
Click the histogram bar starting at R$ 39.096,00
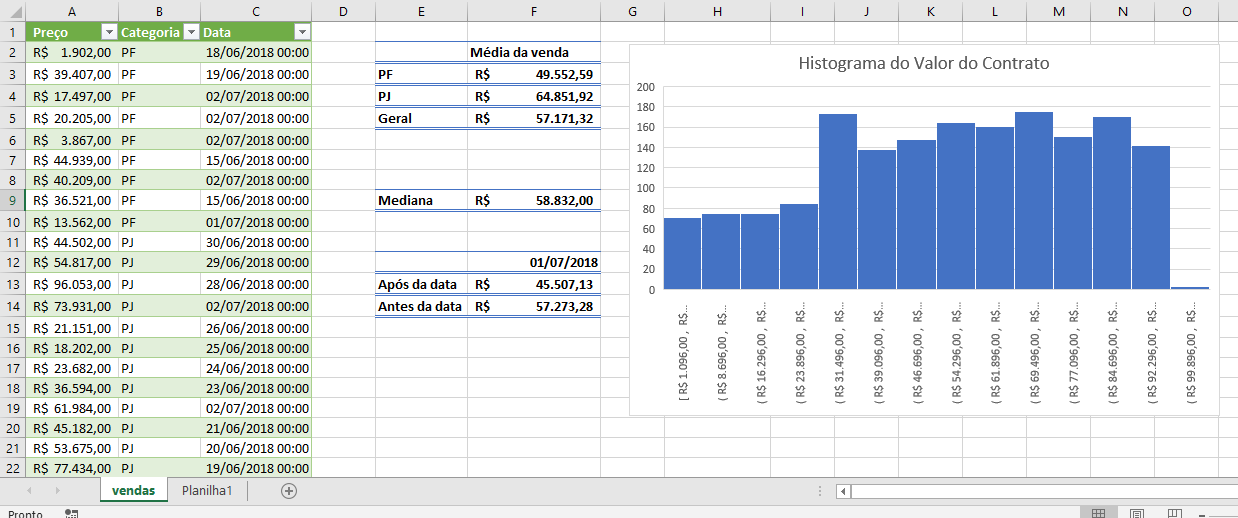point(877,220)
